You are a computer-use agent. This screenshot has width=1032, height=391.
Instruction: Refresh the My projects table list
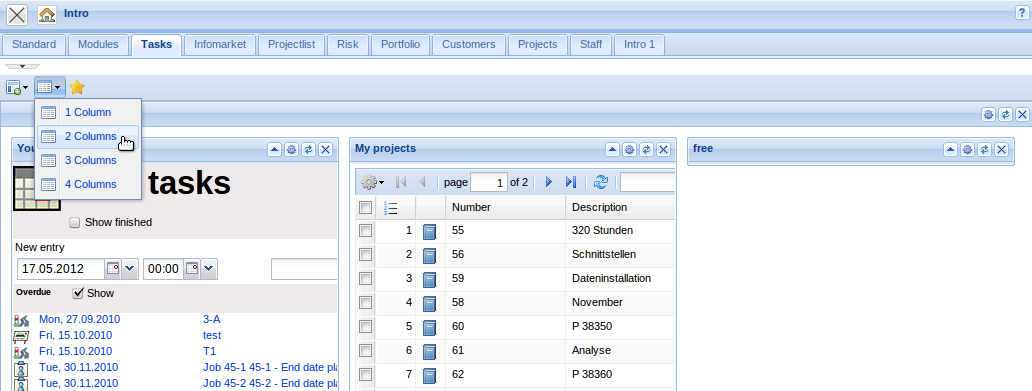(x=601, y=182)
